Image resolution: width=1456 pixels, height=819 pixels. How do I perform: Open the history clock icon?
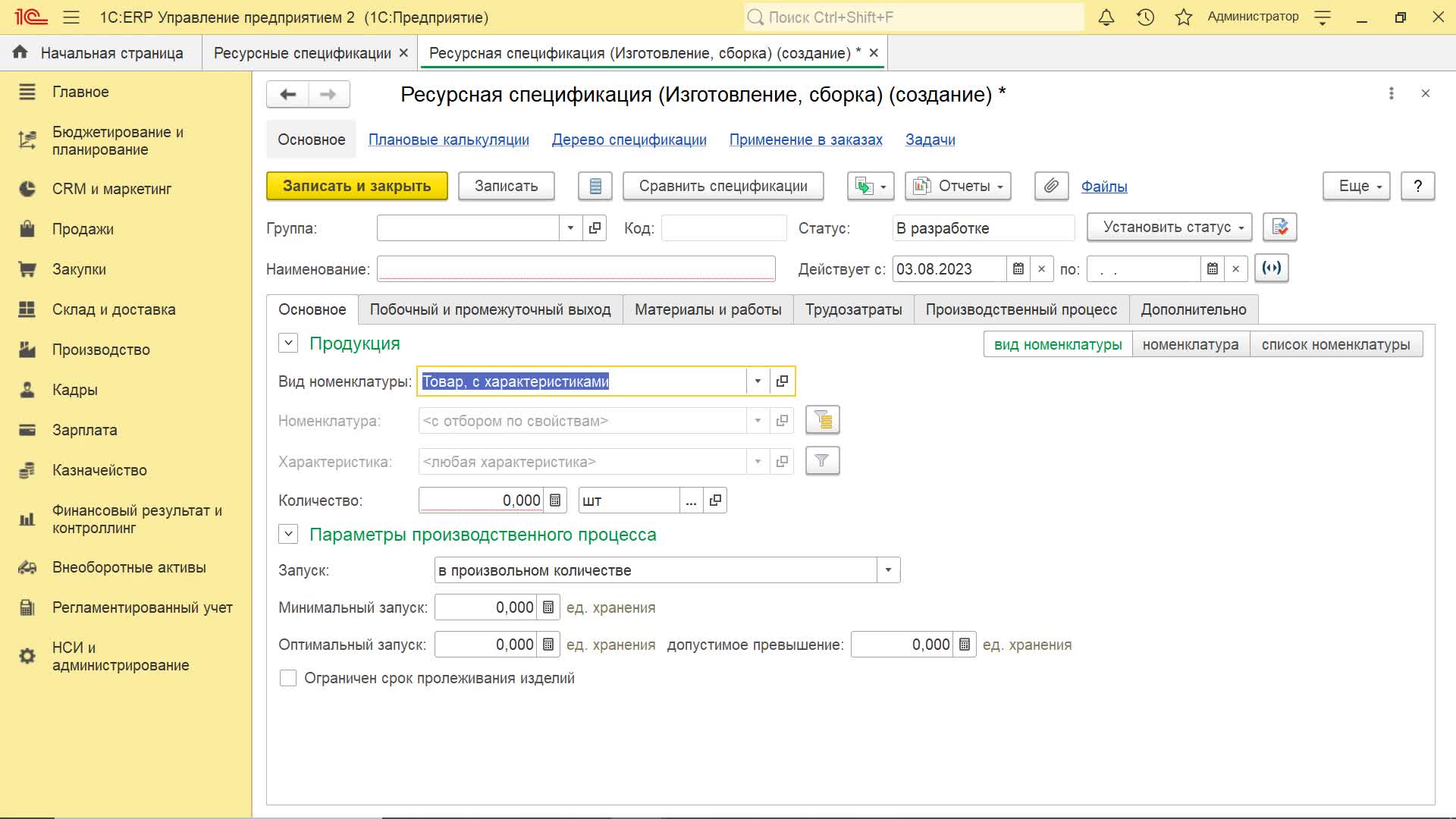tap(1145, 17)
